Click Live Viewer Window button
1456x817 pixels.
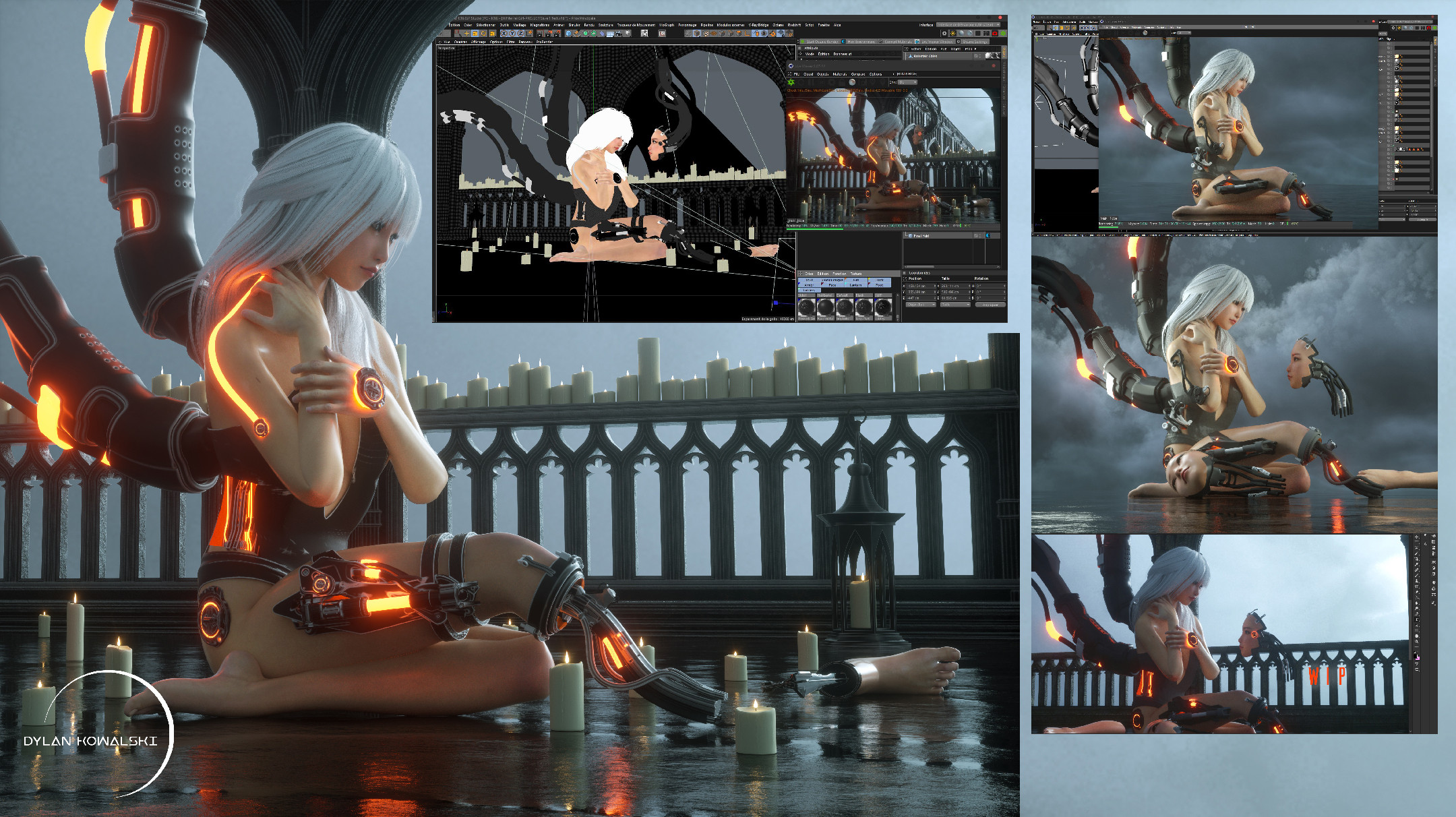click(x=934, y=42)
